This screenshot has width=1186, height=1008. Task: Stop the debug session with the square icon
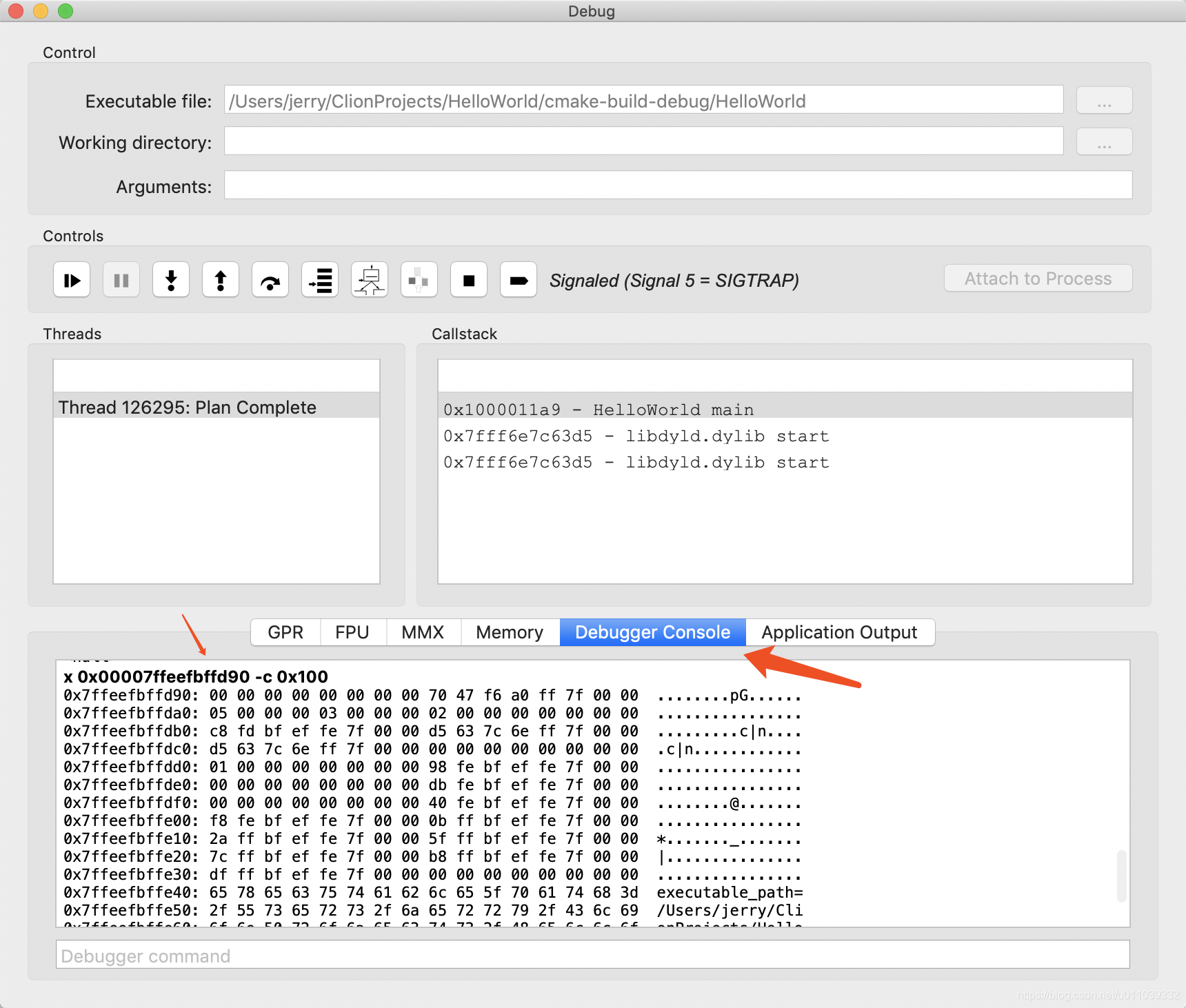pos(469,279)
